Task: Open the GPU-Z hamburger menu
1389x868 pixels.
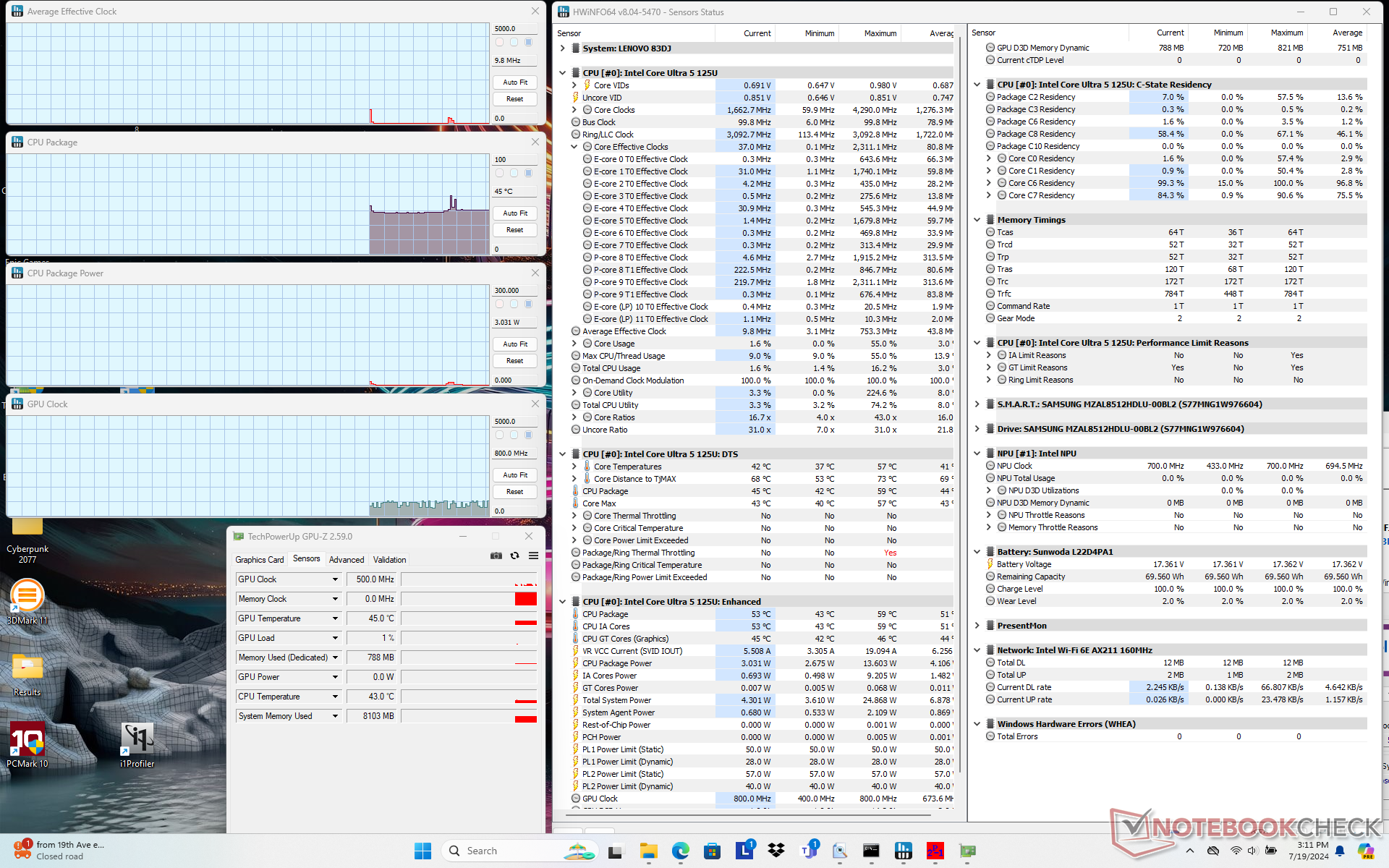Action: click(533, 556)
